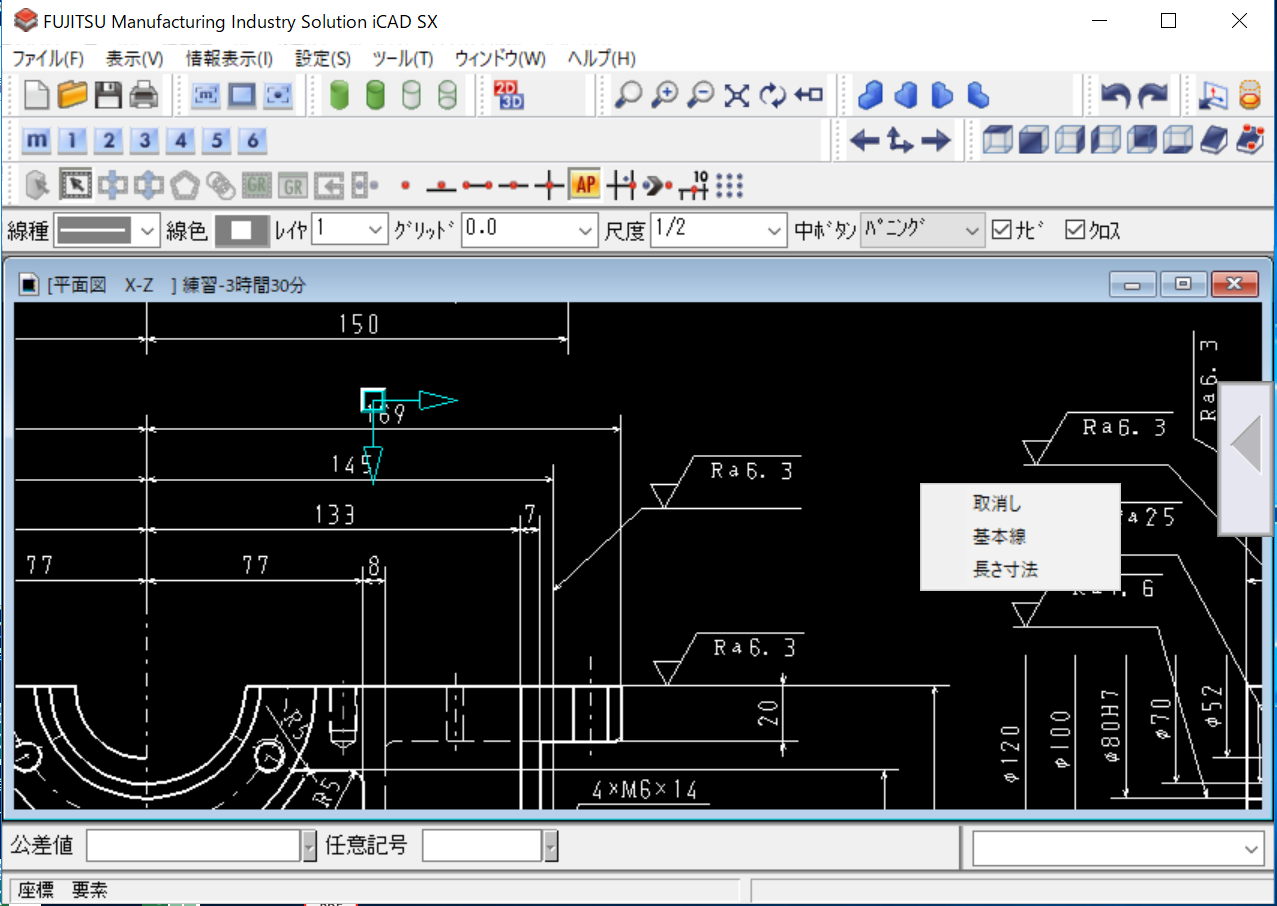Fit the view with the four-arrow icon
Viewport: 1277px width, 906px height.
737,95
